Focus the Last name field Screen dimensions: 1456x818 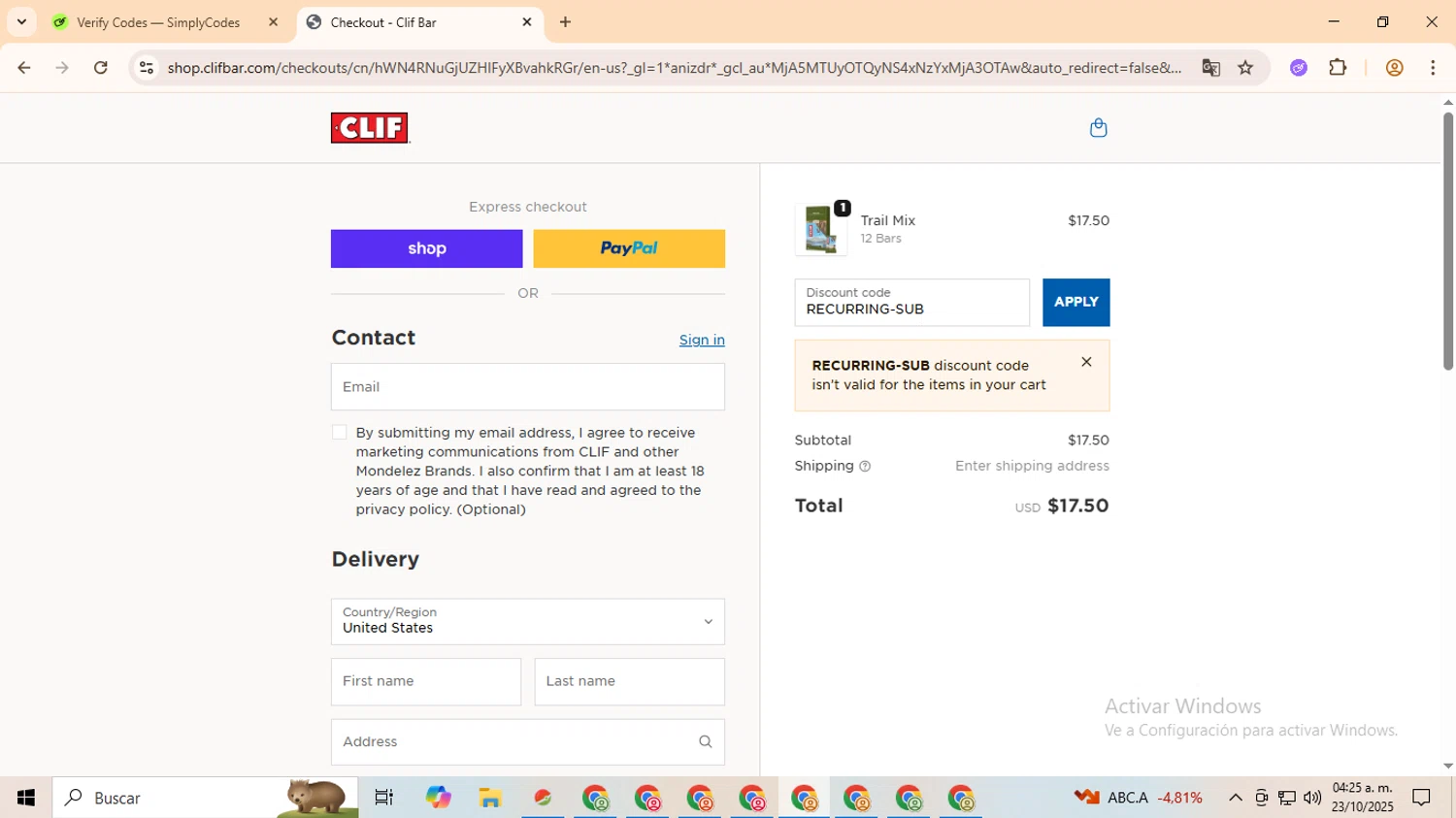(x=629, y=682)
